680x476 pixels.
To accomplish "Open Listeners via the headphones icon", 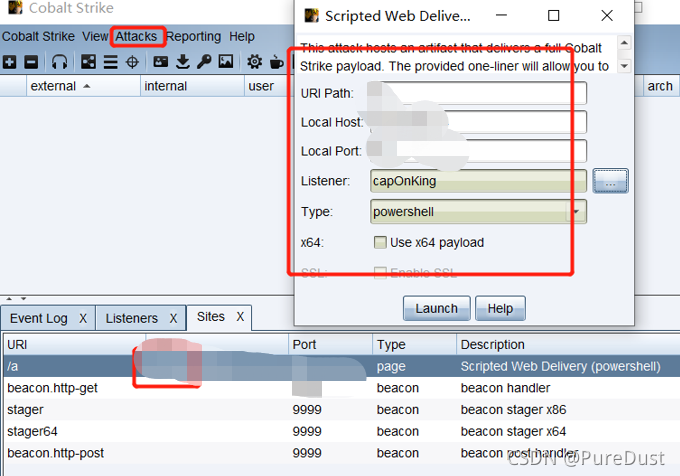I will [59, 62].
